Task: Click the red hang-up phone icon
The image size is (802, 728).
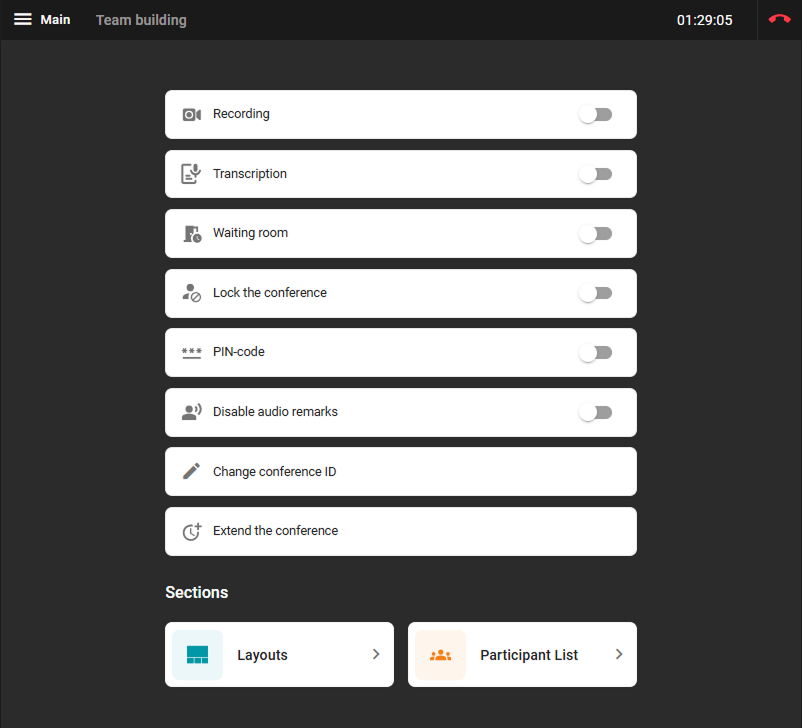Action: 779,20
